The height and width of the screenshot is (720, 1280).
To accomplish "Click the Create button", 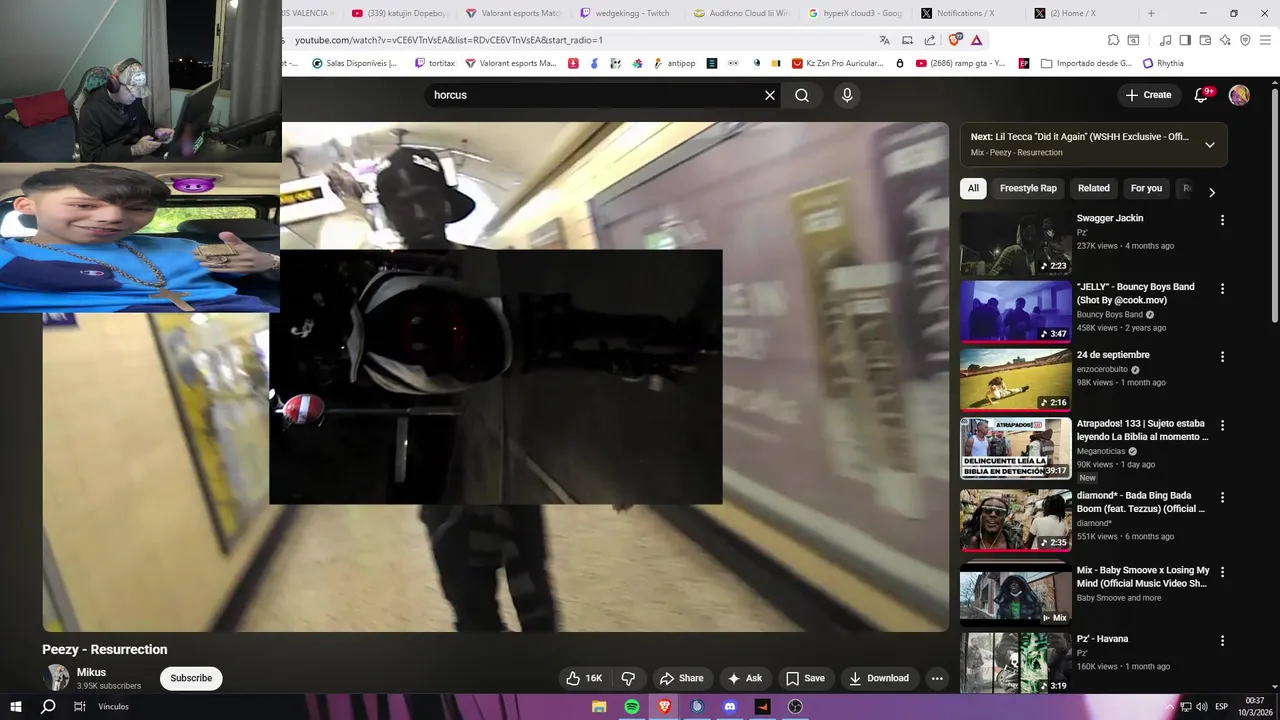I will tap(1148, 95).
